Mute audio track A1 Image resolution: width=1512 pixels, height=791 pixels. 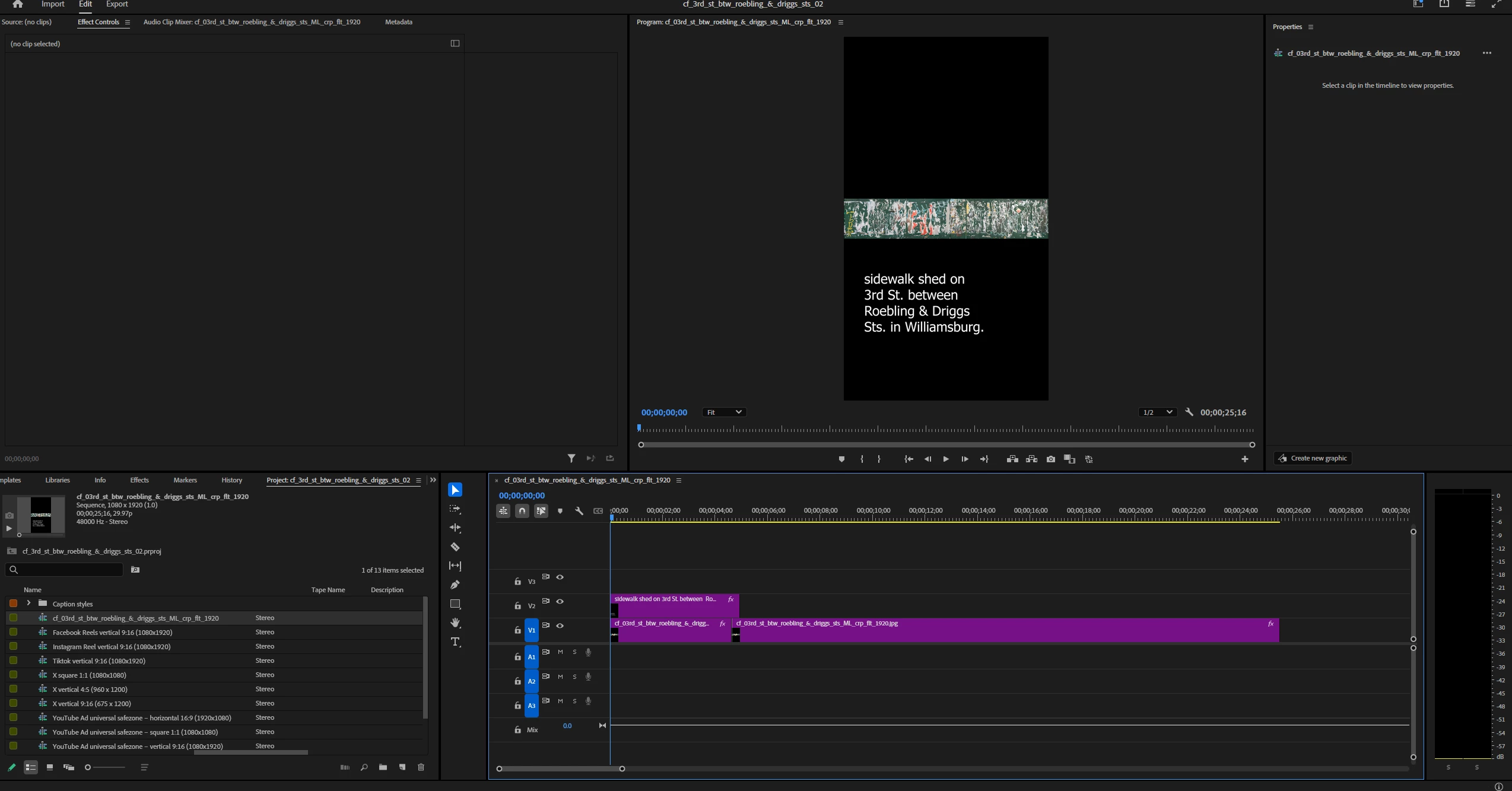pyautogui.click(x=560, y=652)
